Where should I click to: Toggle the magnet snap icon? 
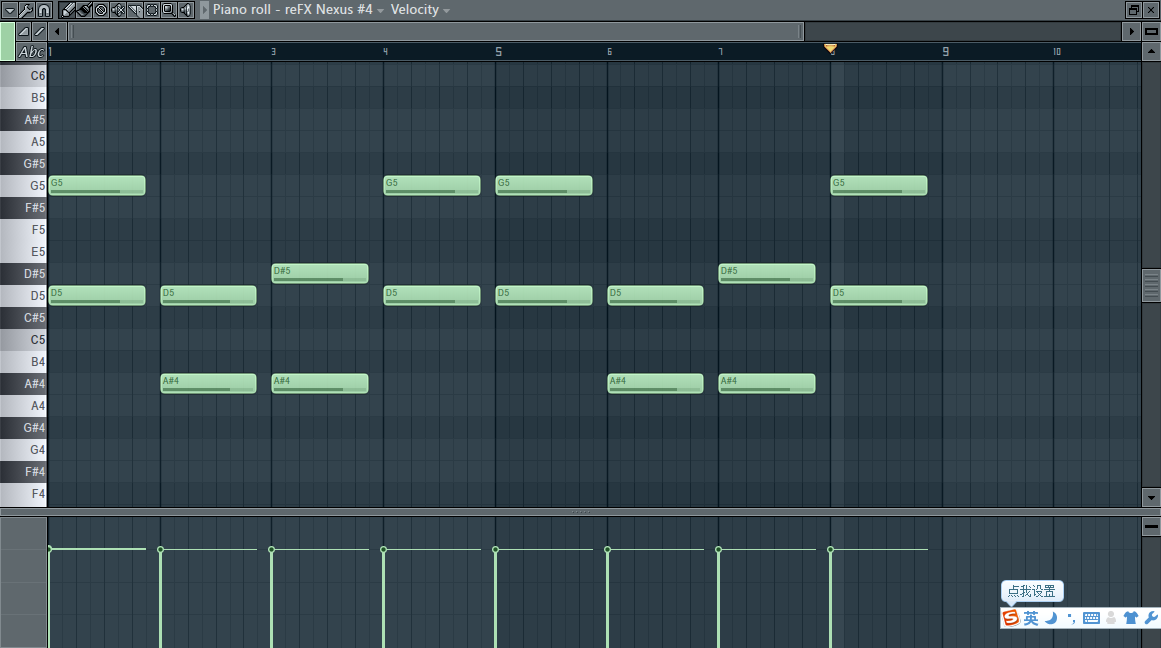(x=44, y=10)
